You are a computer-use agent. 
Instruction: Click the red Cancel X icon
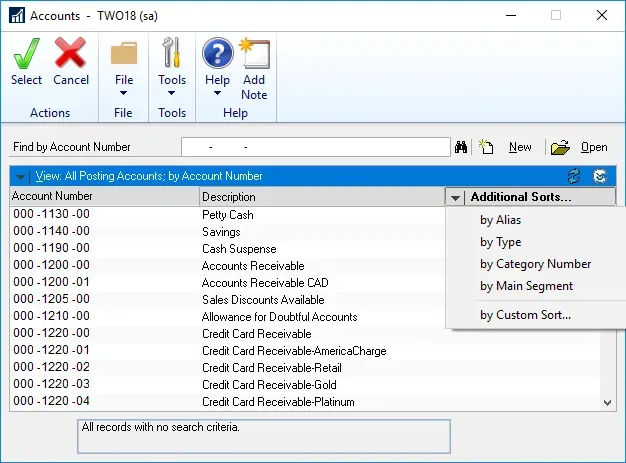pos(71,54)
